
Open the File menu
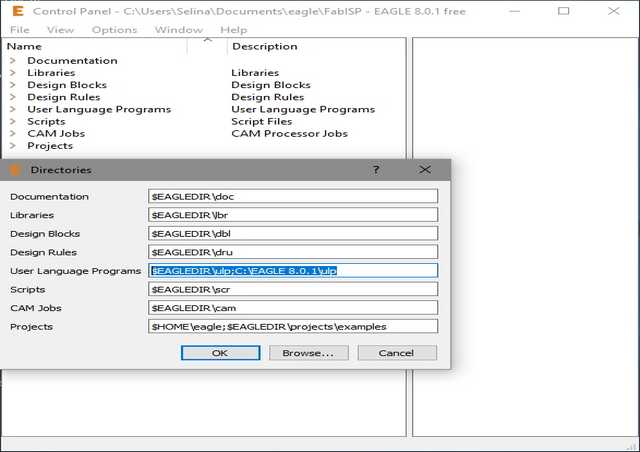20,30
